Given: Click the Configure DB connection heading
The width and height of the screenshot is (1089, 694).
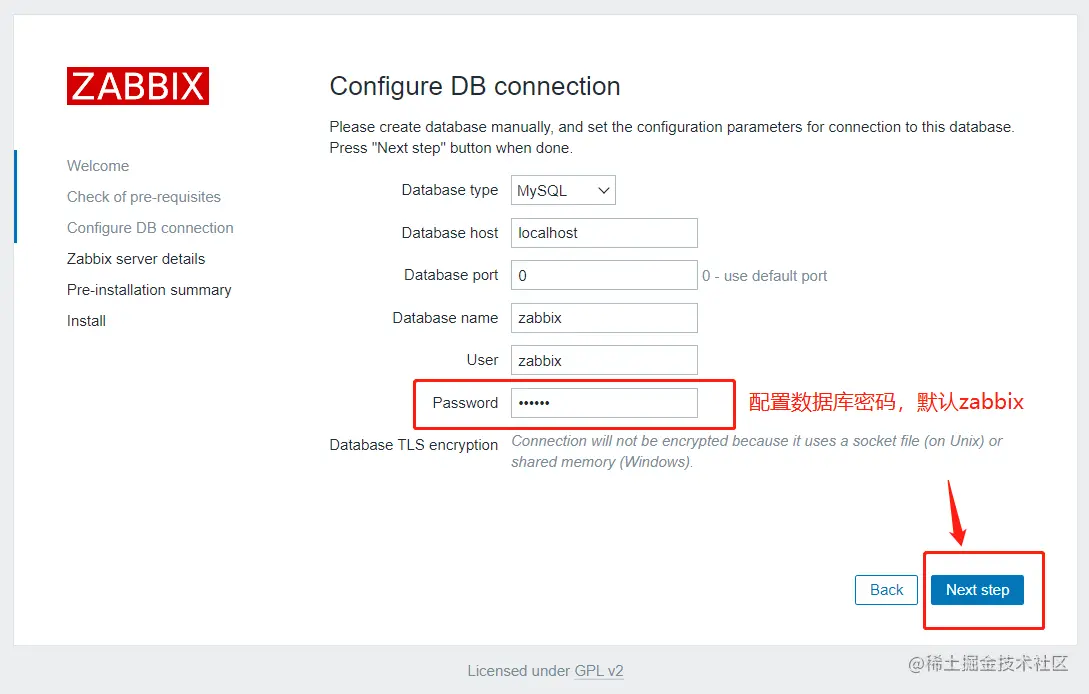Looking at the screenshot, I should click(475, 86).
